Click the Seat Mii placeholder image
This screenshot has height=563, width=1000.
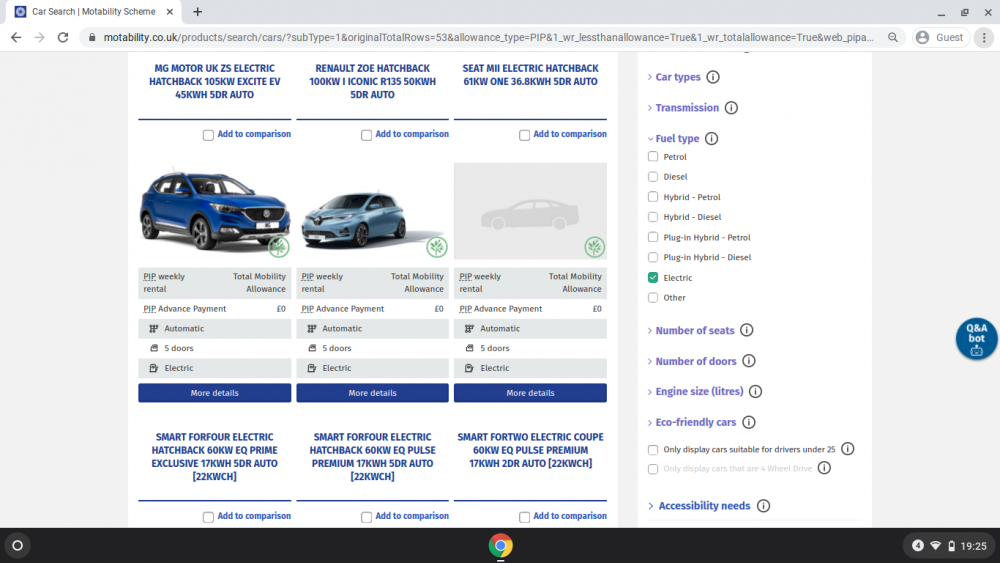pyautogui.click(x=531, y=211)
